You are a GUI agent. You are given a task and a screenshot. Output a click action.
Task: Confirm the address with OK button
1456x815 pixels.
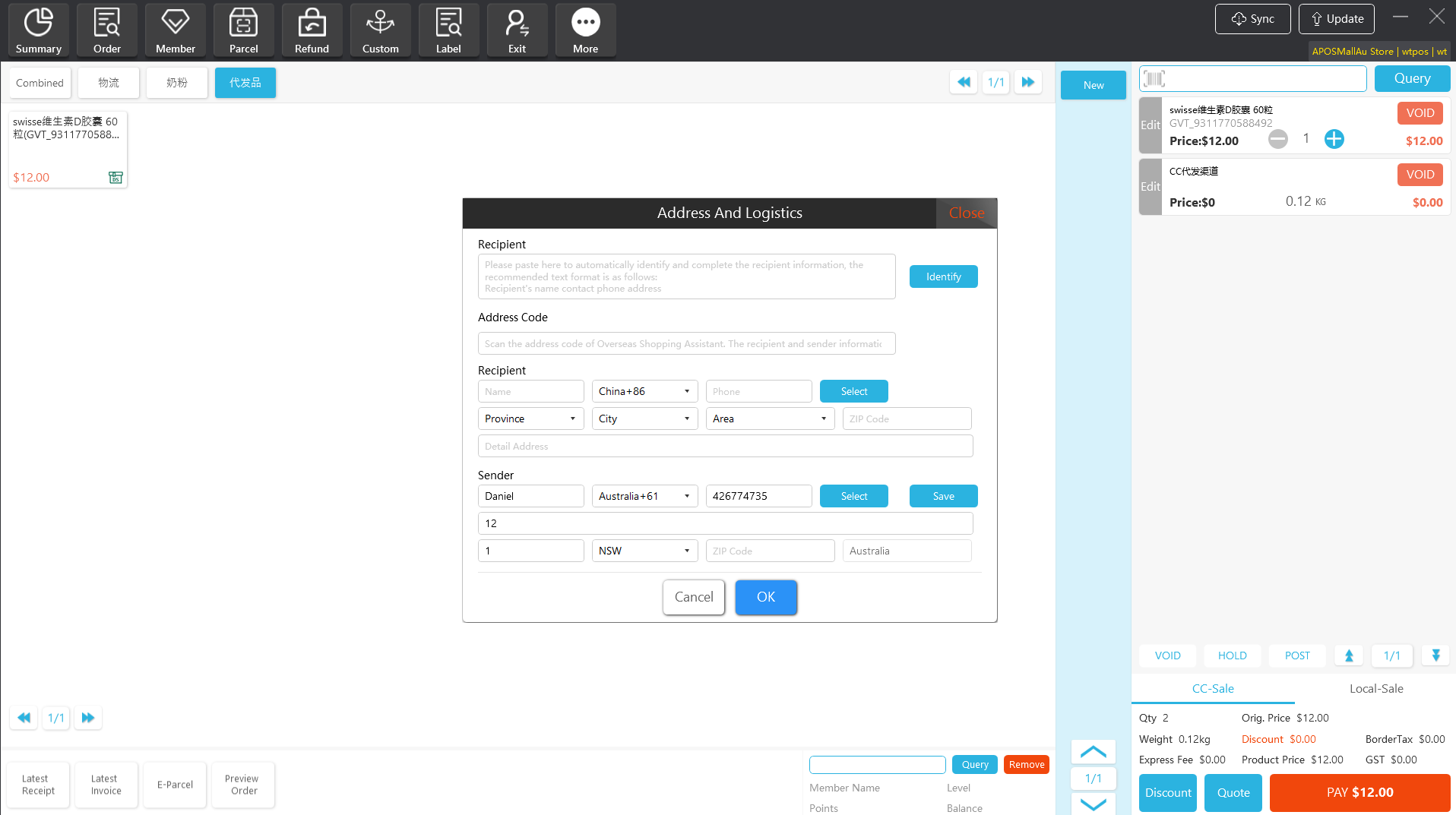[x=765, y=597]
